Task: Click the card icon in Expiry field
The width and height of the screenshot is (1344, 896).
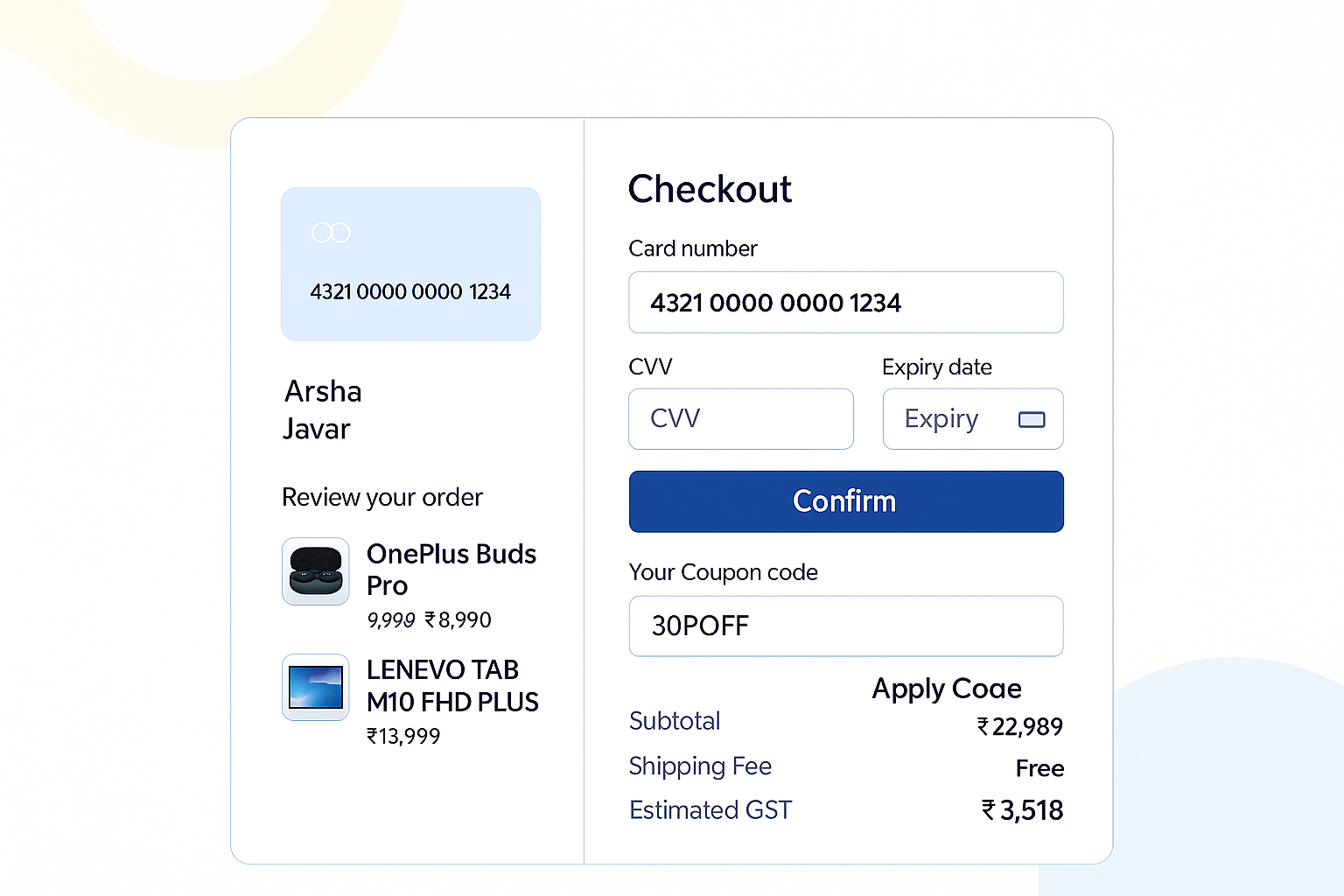Action: (1032, 420)
